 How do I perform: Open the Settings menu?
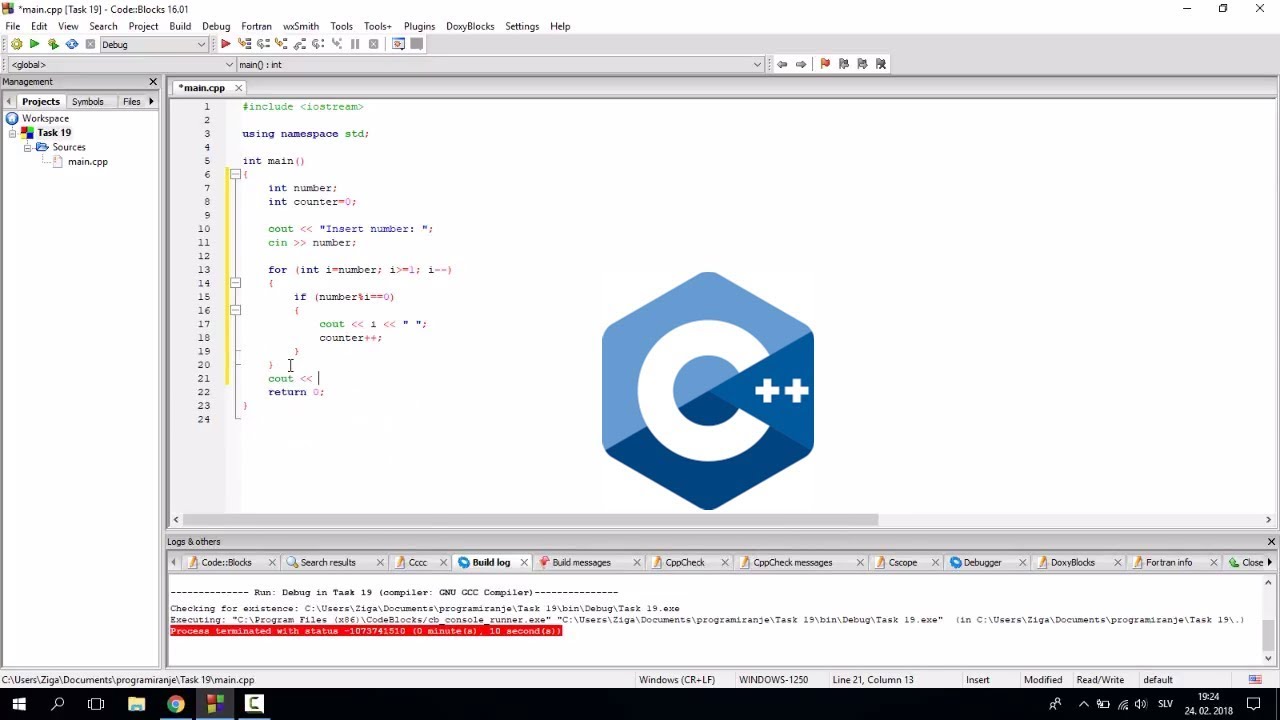[x=522, y=26]
